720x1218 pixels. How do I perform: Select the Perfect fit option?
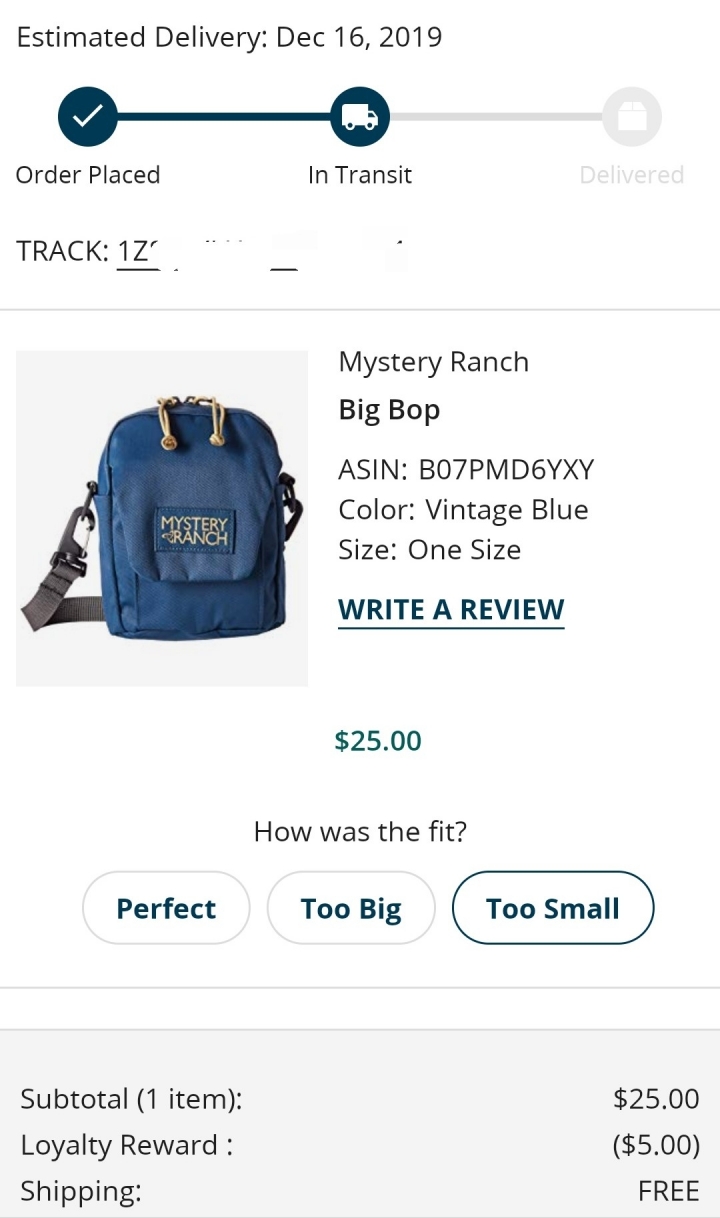click(x=166, y=908)
